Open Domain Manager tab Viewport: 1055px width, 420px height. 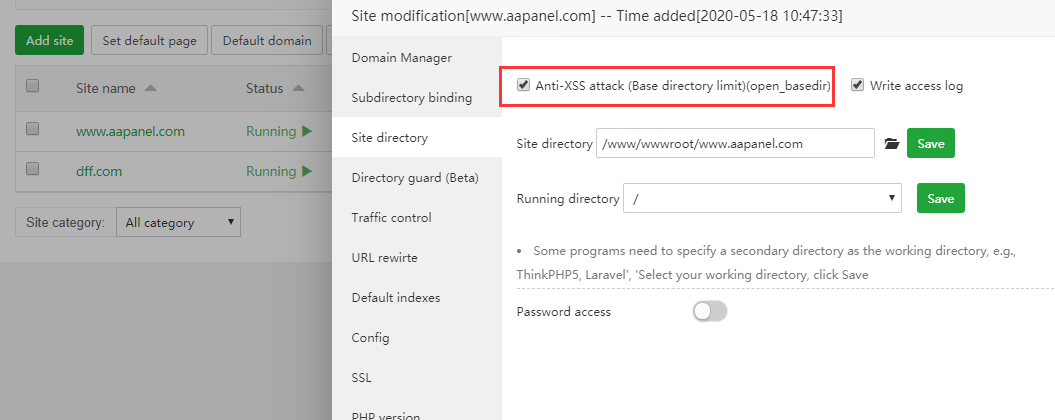tap(402, 58)
